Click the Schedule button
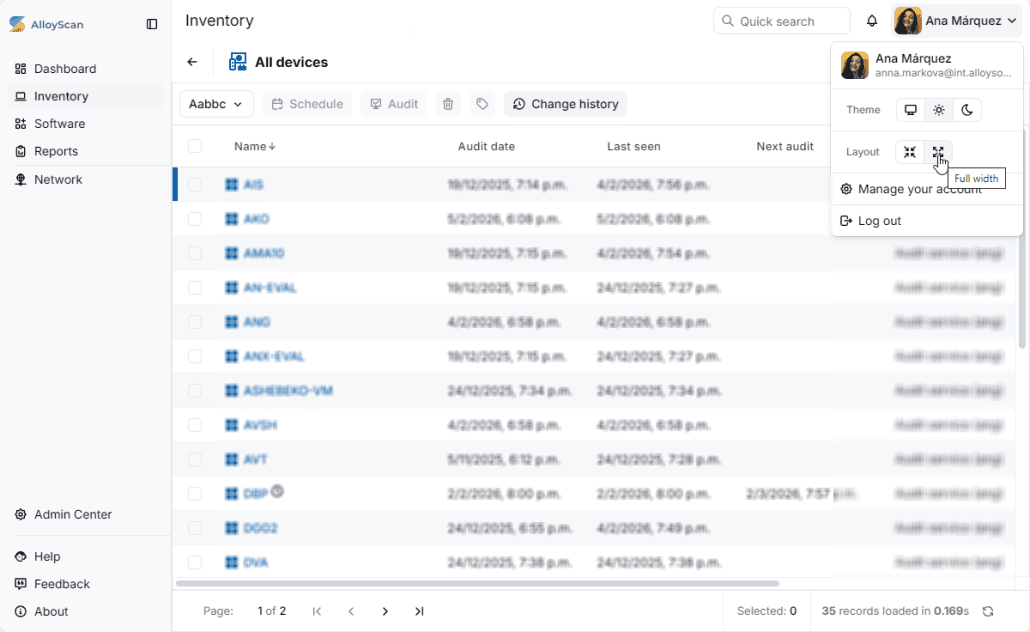The height and width of the screenshot is (632, 1030). pyautogui.click(x=307, y=104)
